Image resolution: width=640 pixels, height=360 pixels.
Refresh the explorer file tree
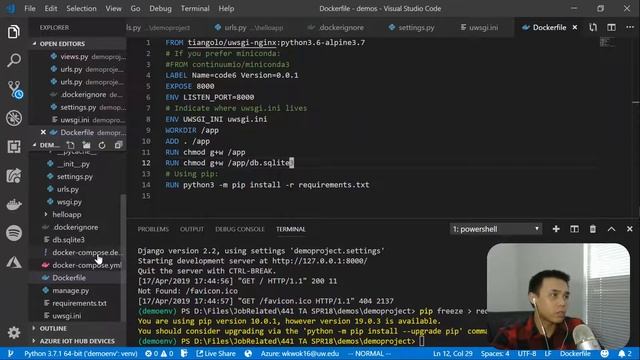[102, 145]
